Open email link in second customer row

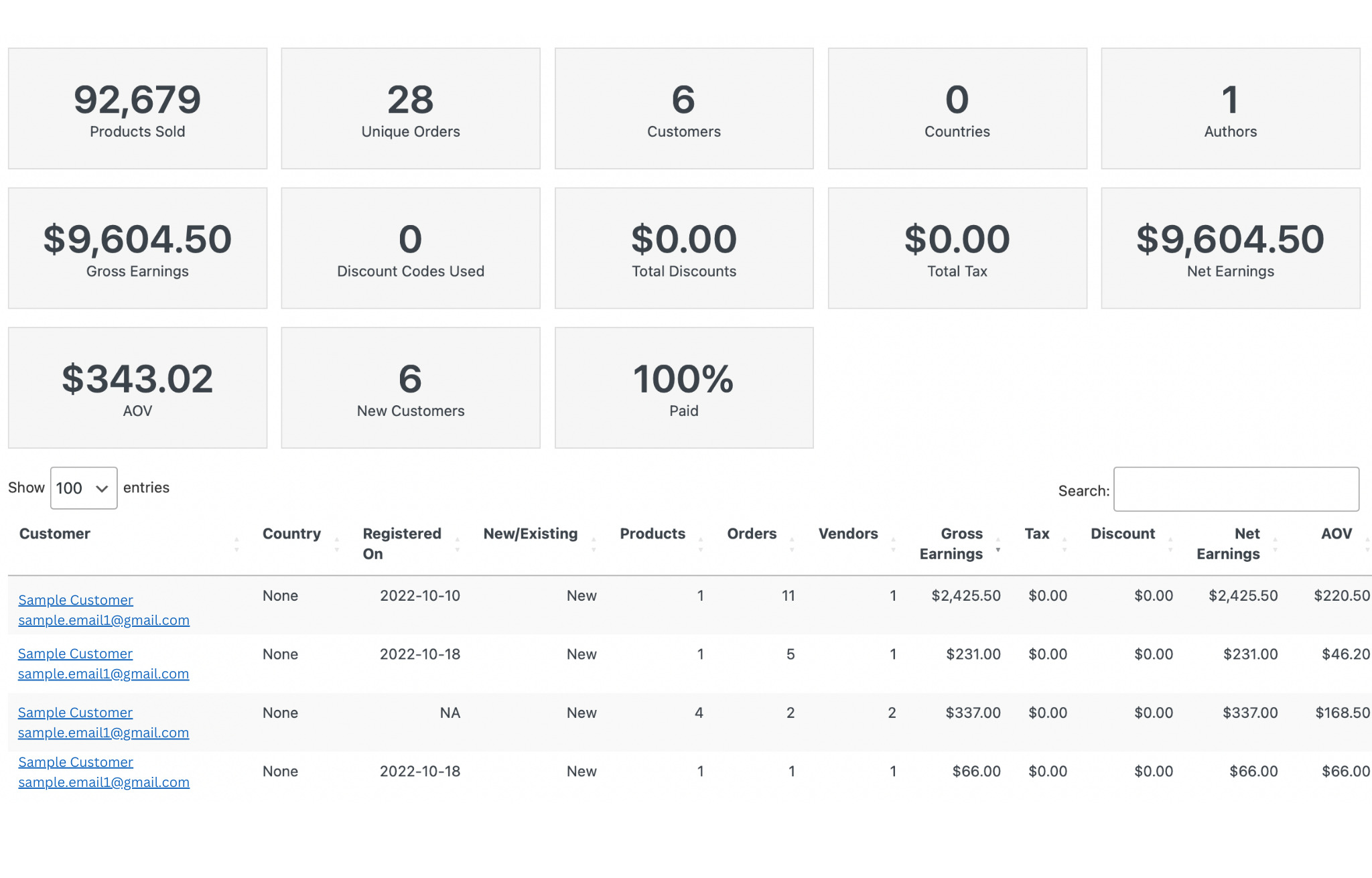pos(104,674)
